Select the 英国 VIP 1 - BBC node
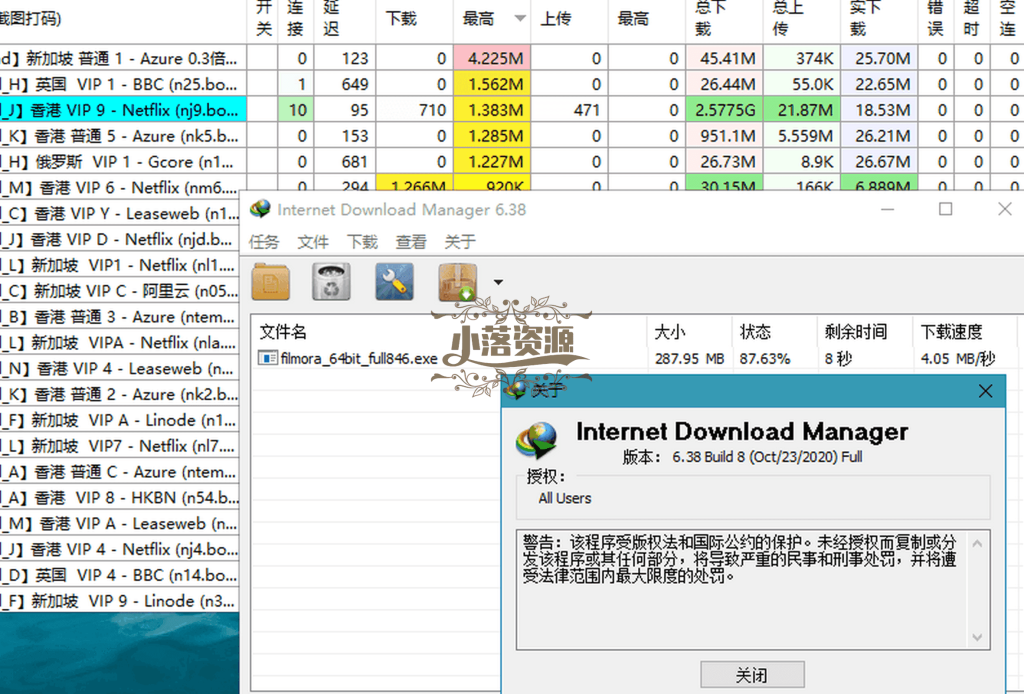 123,84
